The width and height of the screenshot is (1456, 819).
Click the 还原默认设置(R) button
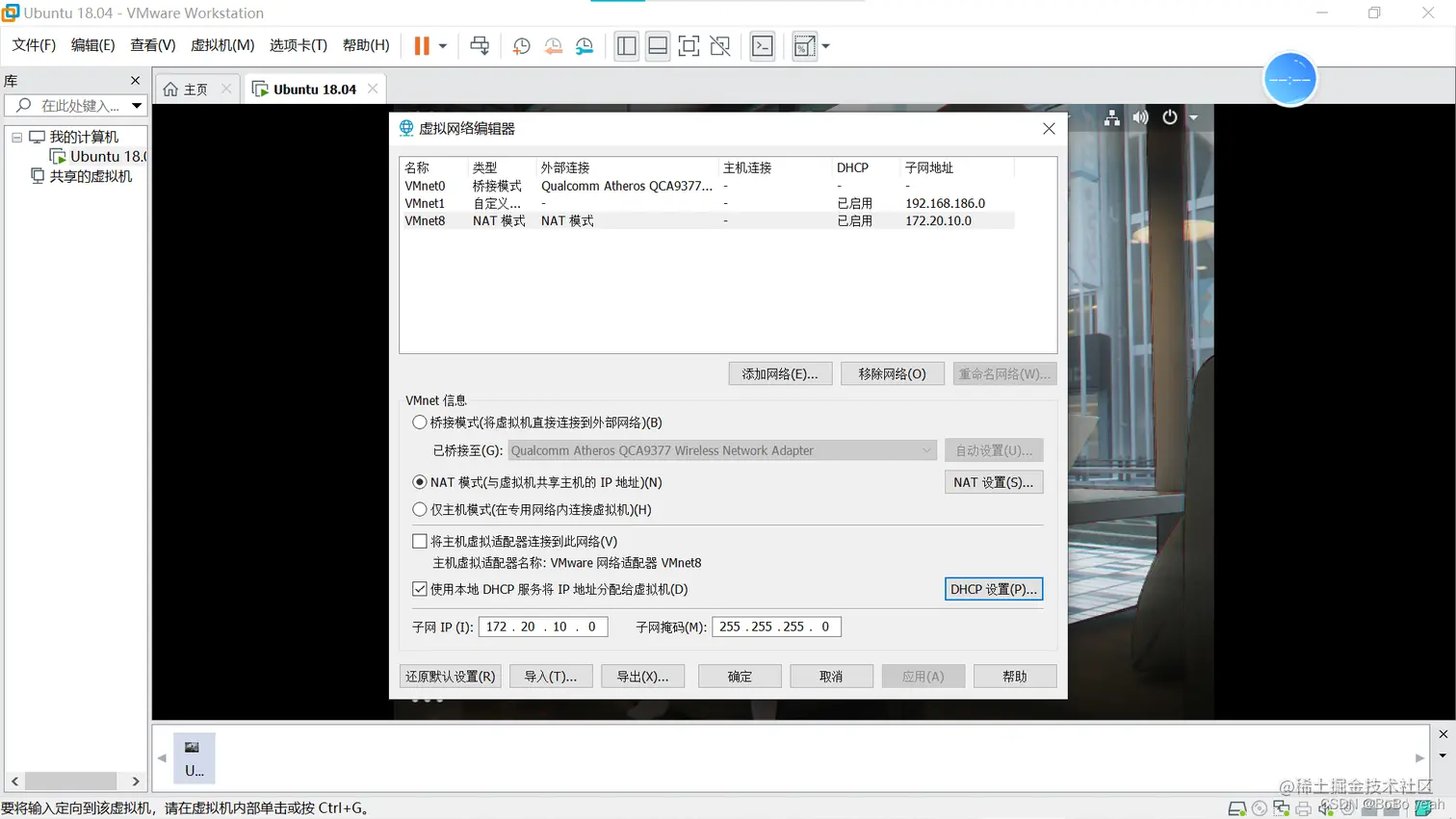pyautogui.click(x=450, y=677)
